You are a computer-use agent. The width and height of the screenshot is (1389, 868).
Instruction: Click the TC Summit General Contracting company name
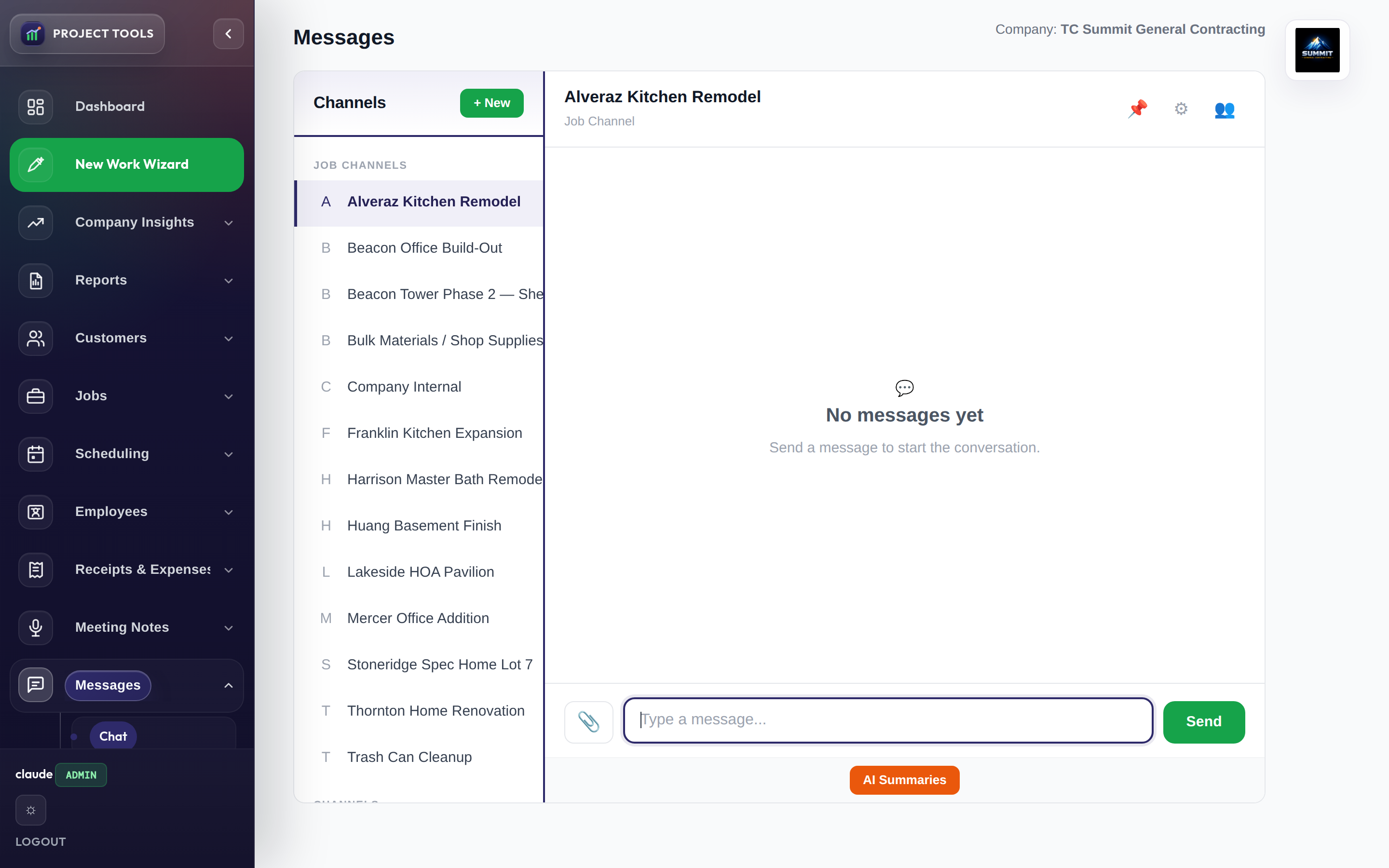(1162, 29)
